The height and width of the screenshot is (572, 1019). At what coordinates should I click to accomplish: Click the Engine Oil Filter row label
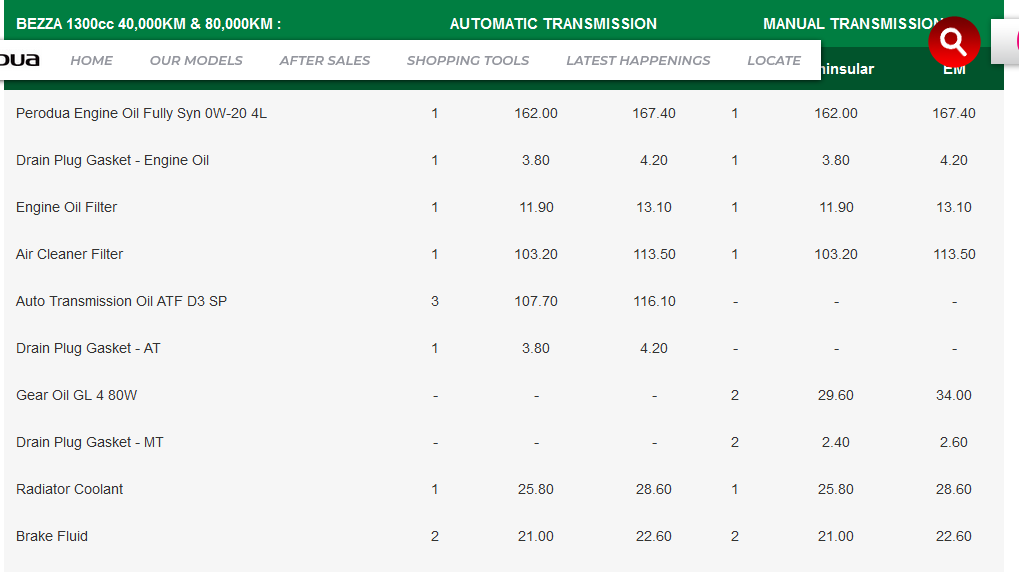point(66,207)
